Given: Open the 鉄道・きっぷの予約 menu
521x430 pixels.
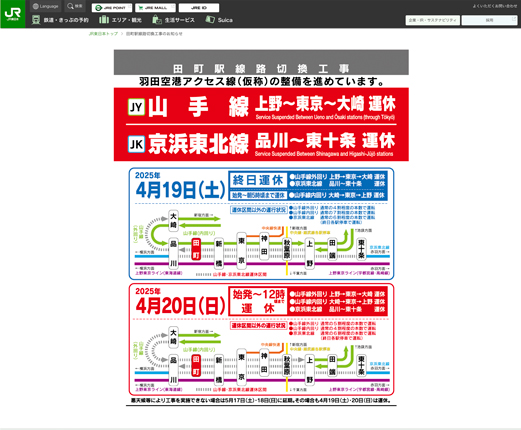Looking at the screenshot, I should 60,20.
